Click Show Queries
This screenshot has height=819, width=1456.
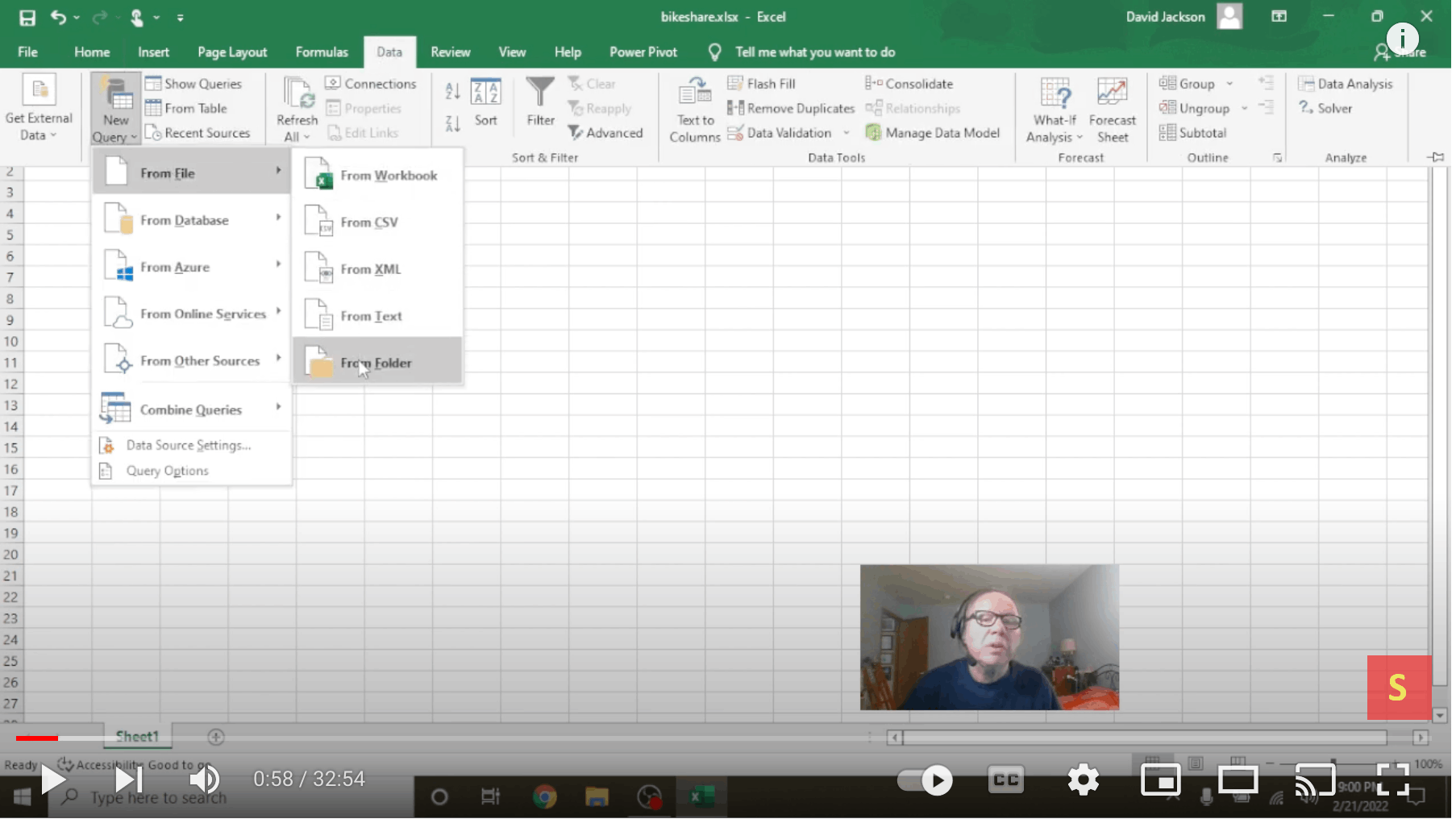point(193,84)
